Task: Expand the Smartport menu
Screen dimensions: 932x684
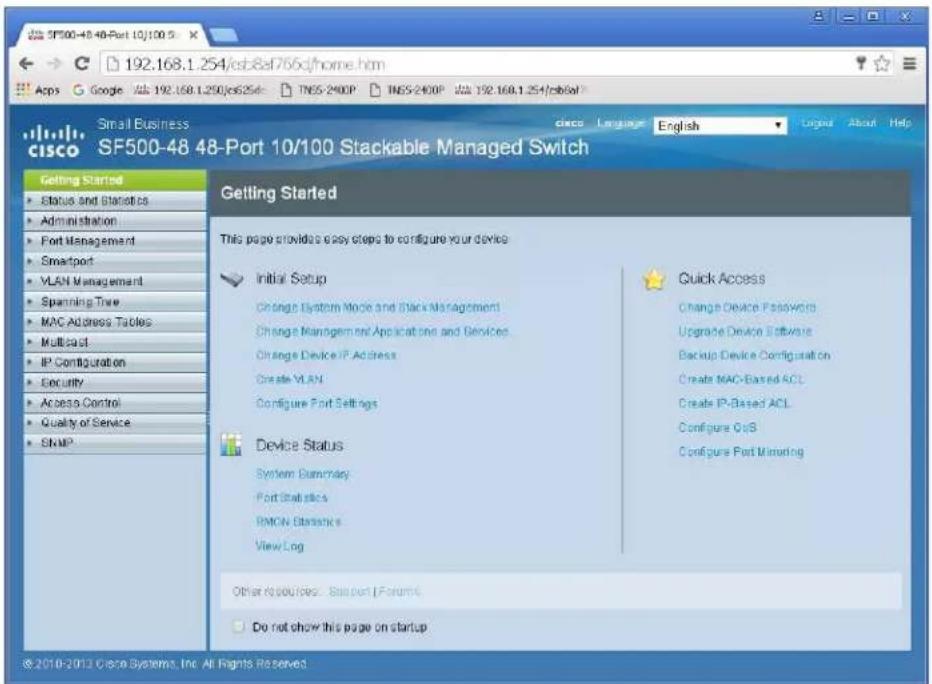Action: (x=115, y=261)
